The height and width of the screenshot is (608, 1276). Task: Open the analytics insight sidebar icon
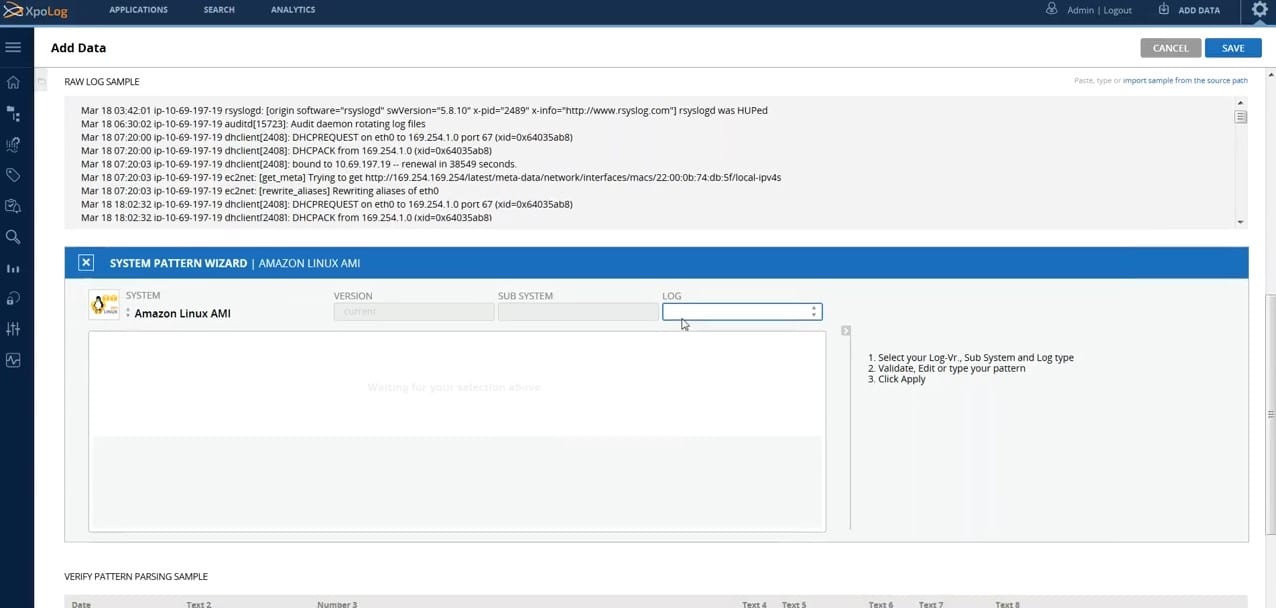13,144
